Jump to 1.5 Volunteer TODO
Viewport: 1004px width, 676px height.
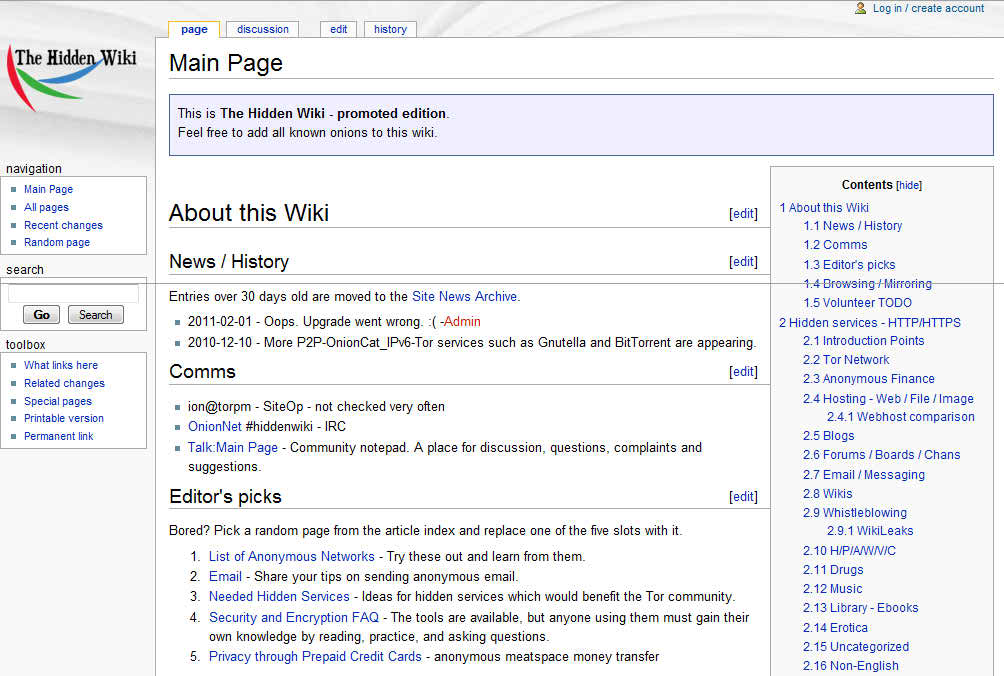(x=858, y=303)
